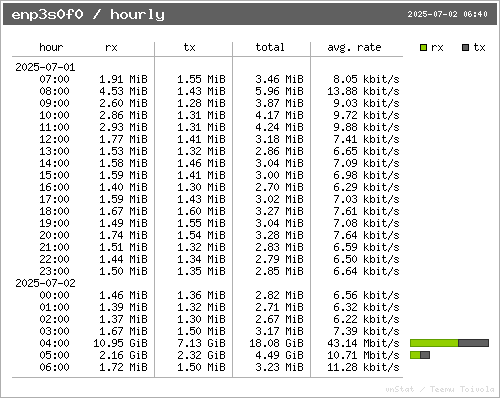Click the legend label 'tx'
This screenshot has height=398, width=500.
479,47
